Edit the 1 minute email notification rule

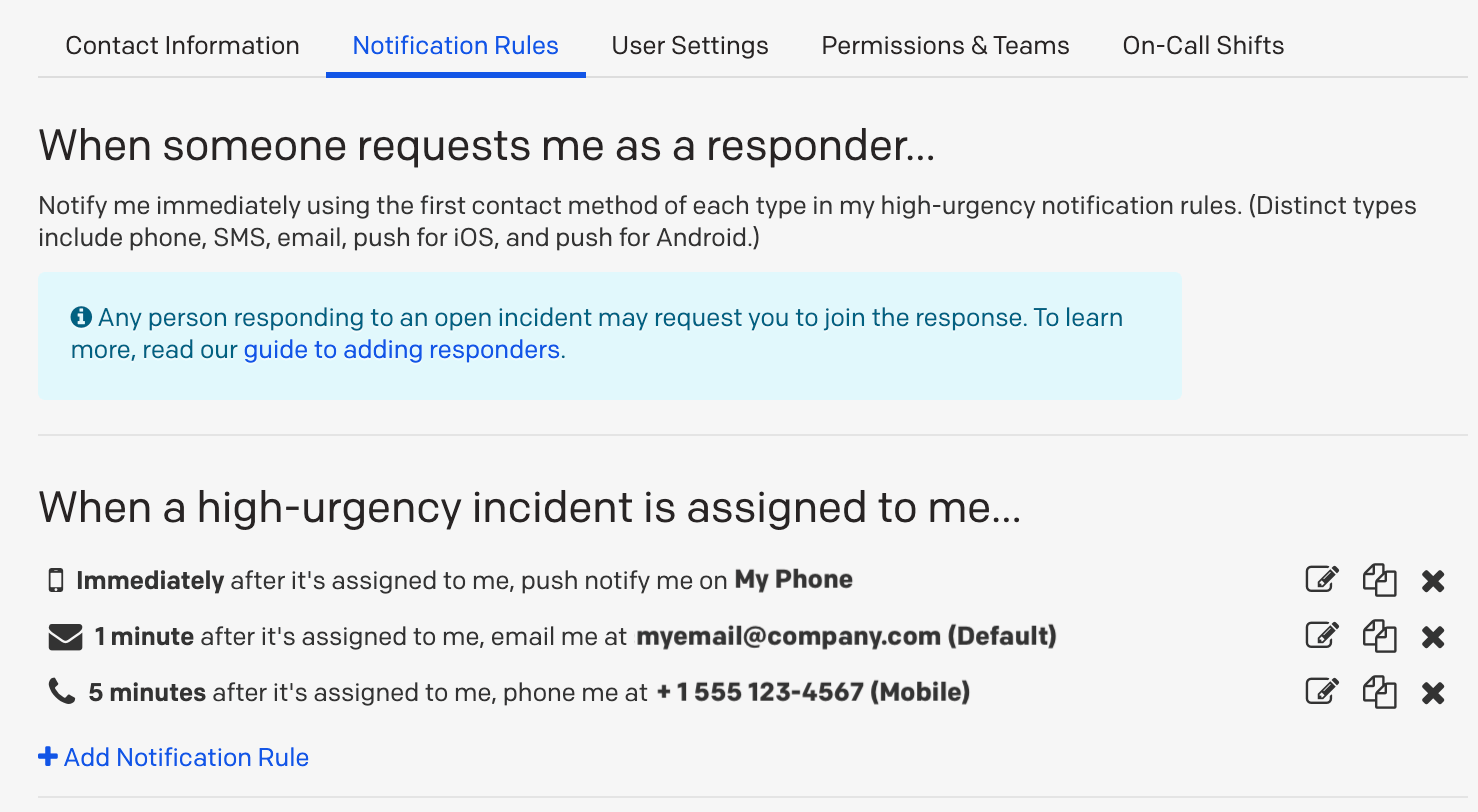pos(1321,636)
